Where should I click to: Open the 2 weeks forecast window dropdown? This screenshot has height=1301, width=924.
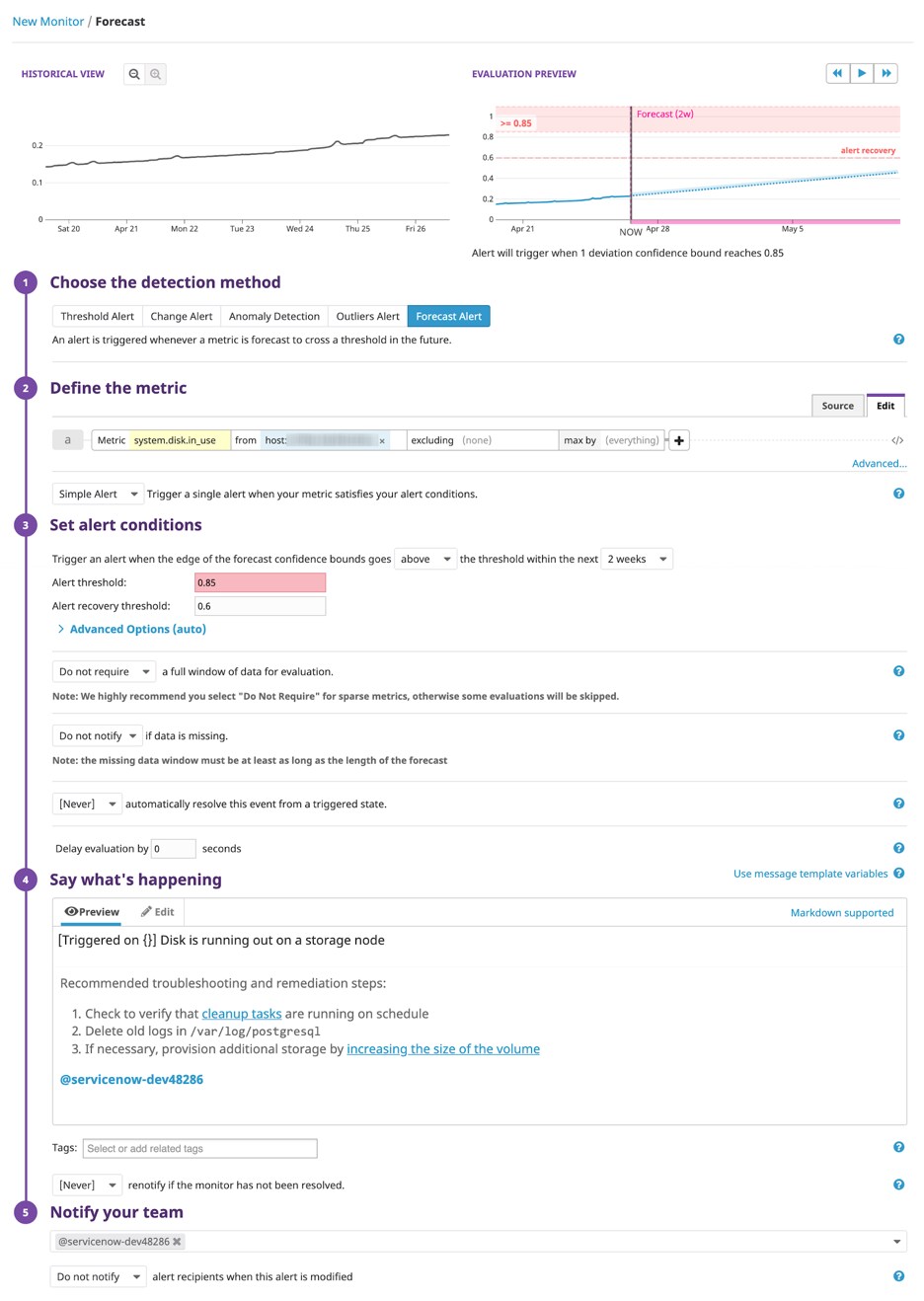(x=637, y=559)
